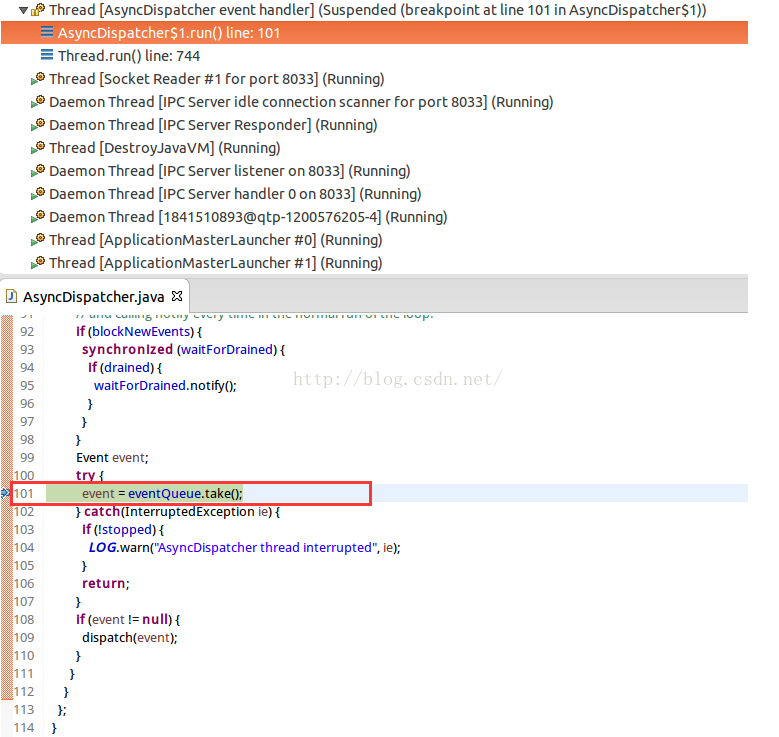Viewport: 779px width, 737px height.
Task: Click line number 101 in the gutter
Action: tap(23, 493)
